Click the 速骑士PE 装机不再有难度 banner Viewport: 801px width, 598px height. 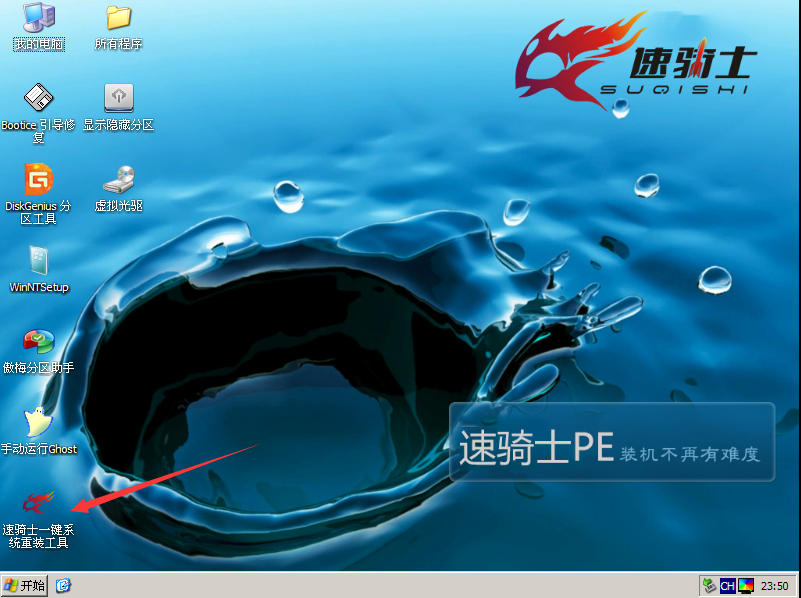click(611, 442)
